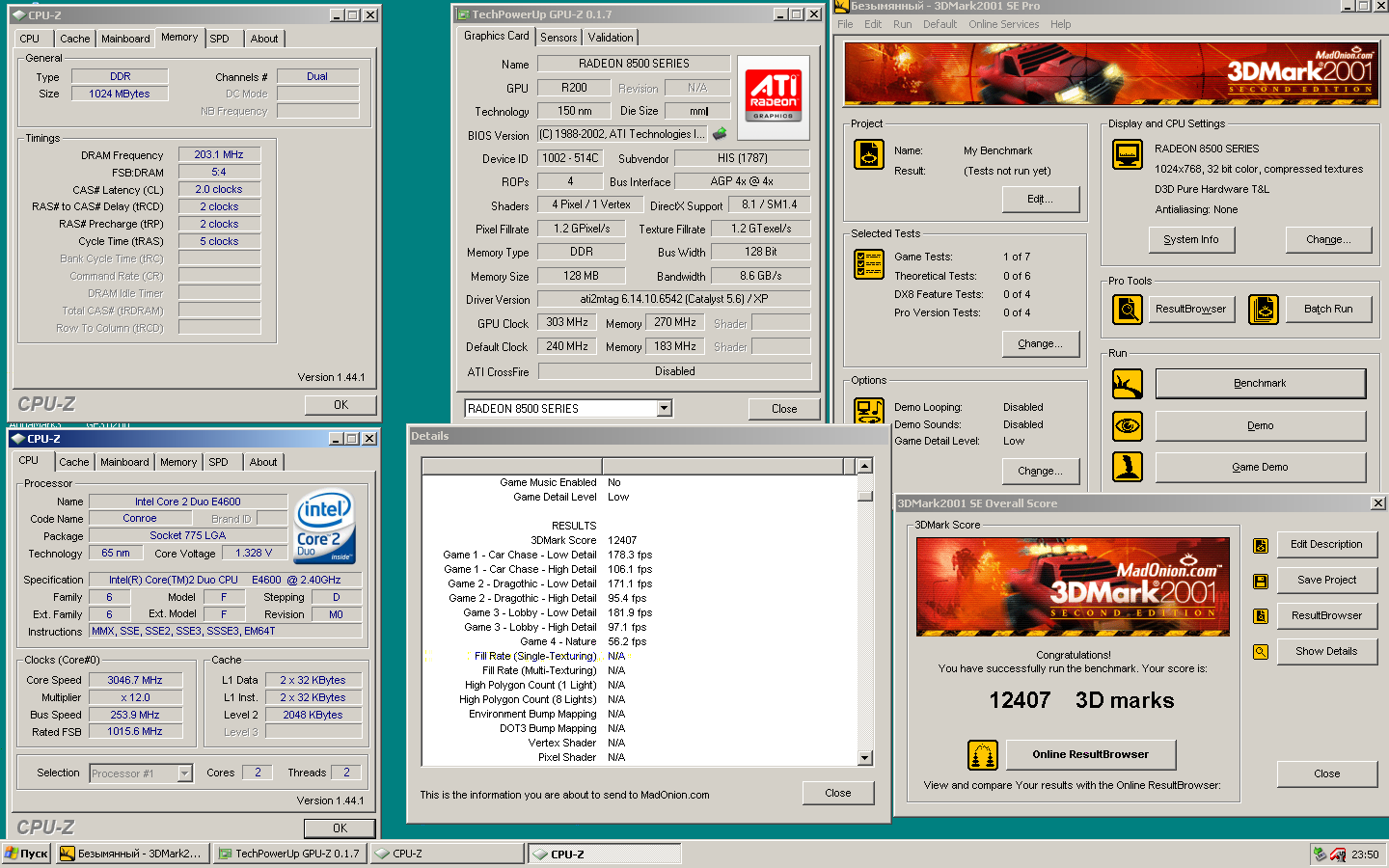The width and height of the screenshot is (1389, 868).
Task: Switch to TechPowerUp GPU-Z taskbar button
Action: click(289, 854)
